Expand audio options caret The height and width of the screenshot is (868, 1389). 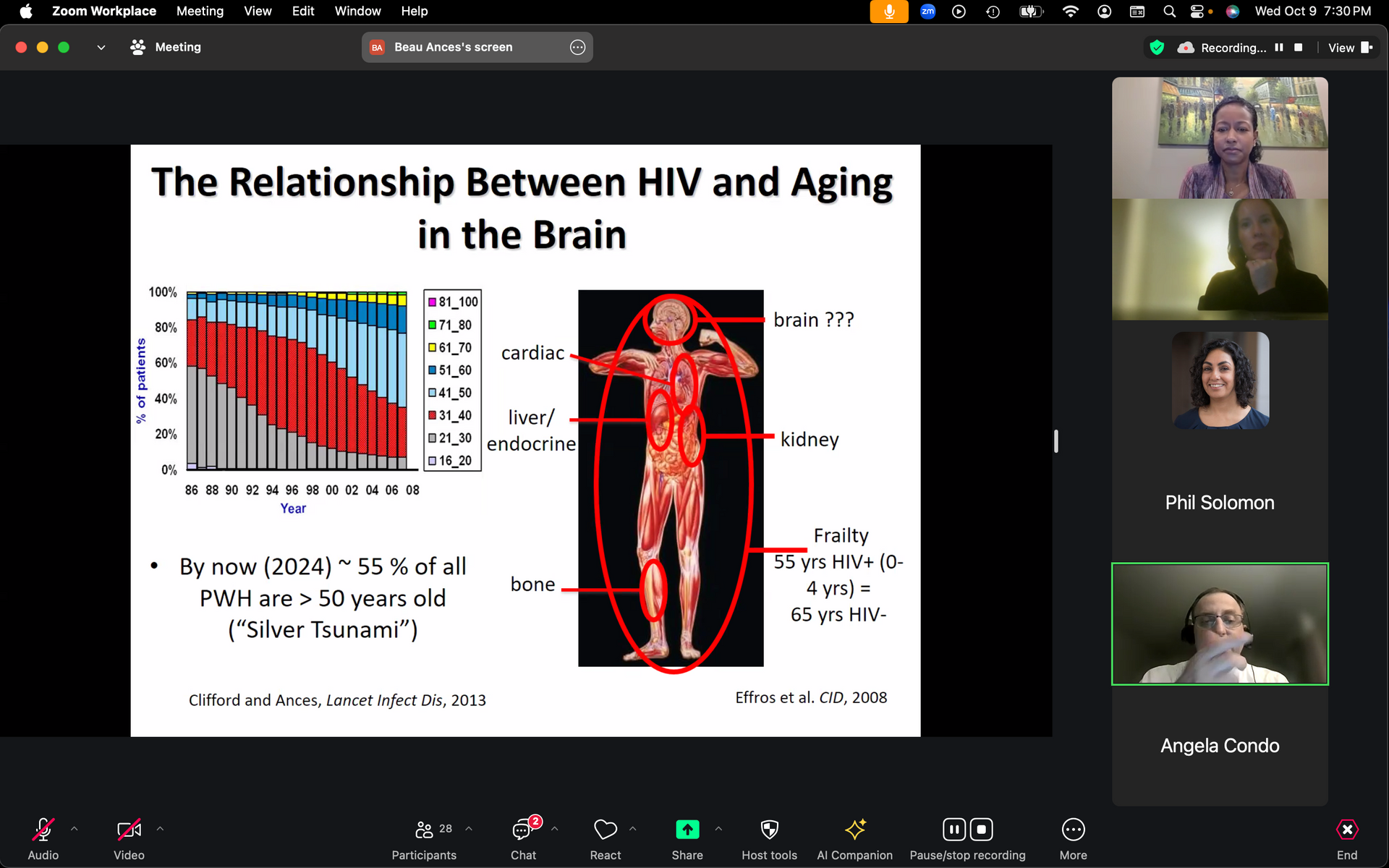click(74, 829)
